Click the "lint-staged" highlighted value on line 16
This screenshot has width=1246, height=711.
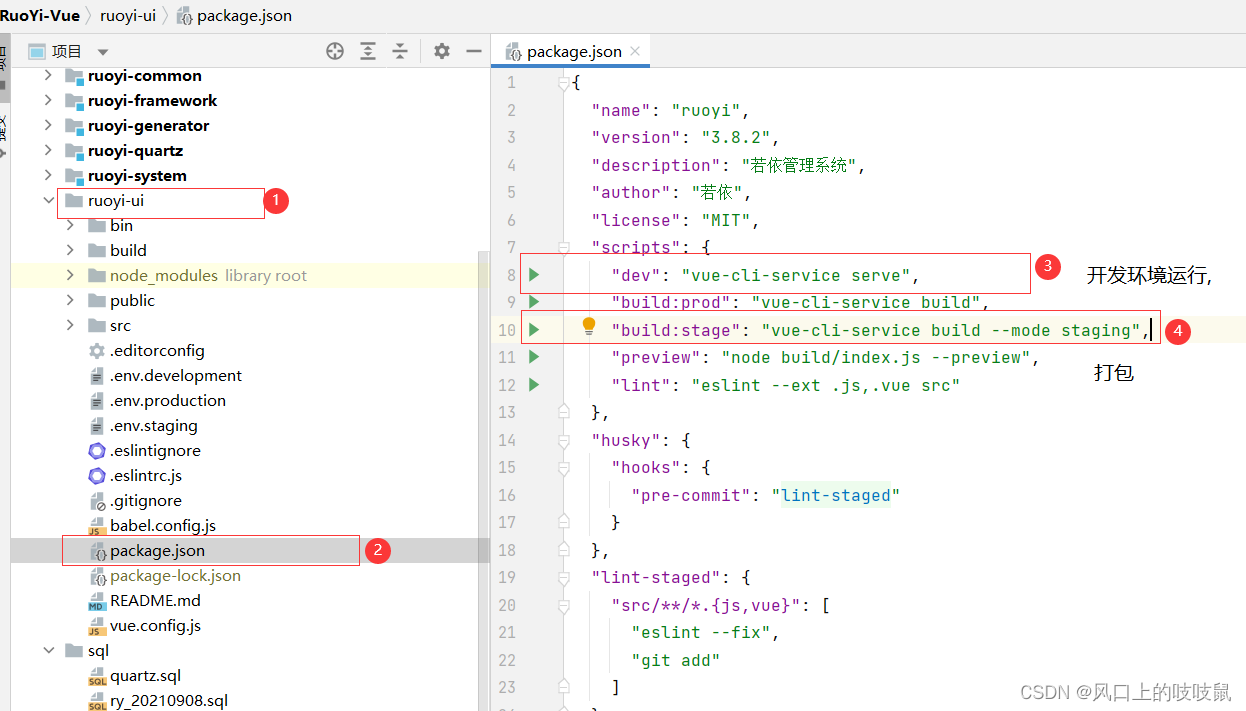coord(836,495)
